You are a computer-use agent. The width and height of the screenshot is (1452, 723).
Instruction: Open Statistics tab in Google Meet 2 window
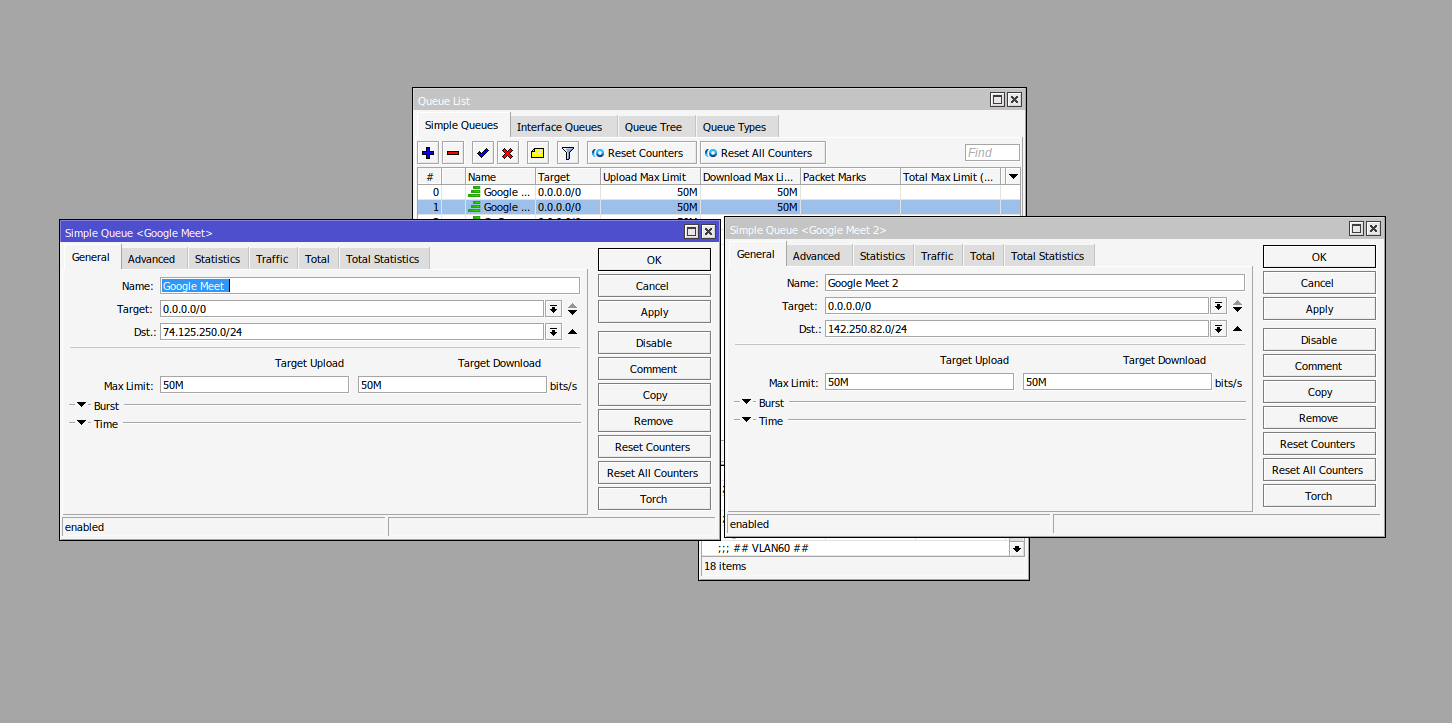882,256
